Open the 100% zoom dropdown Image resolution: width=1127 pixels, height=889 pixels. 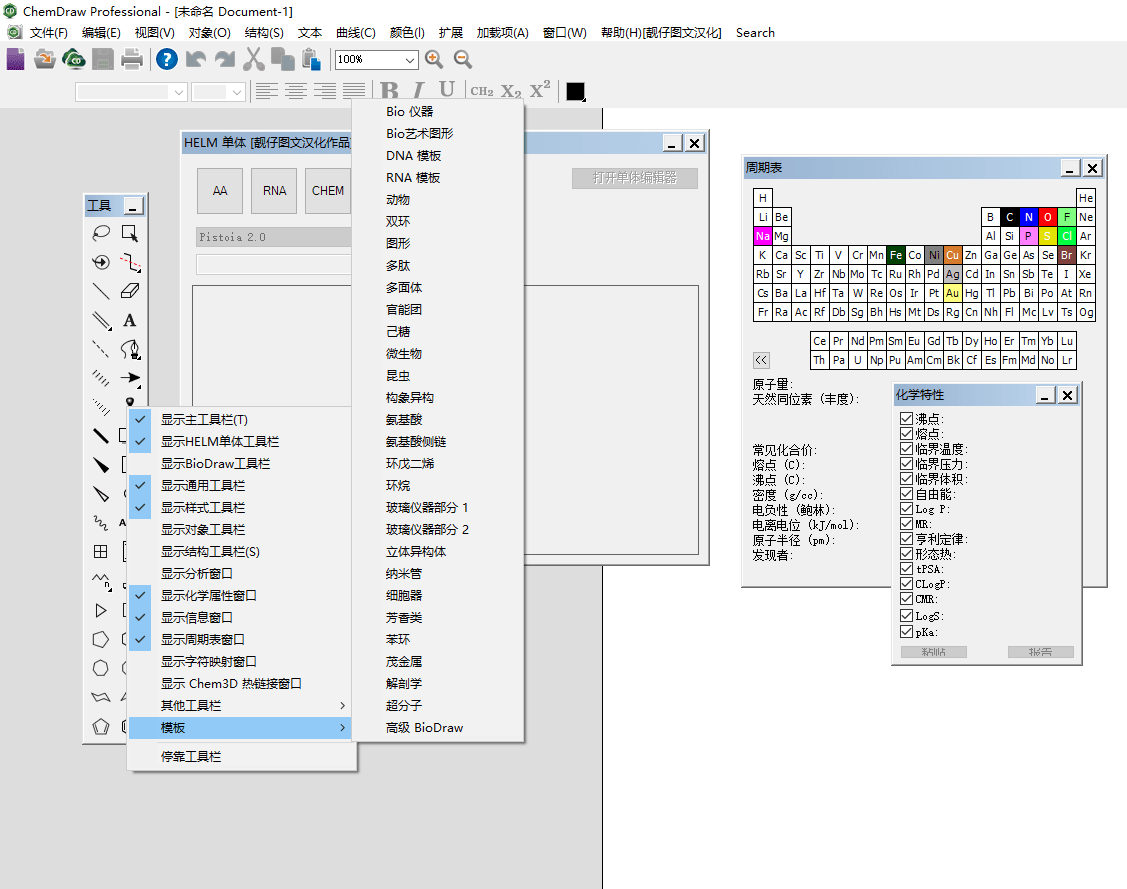(410, 60)
